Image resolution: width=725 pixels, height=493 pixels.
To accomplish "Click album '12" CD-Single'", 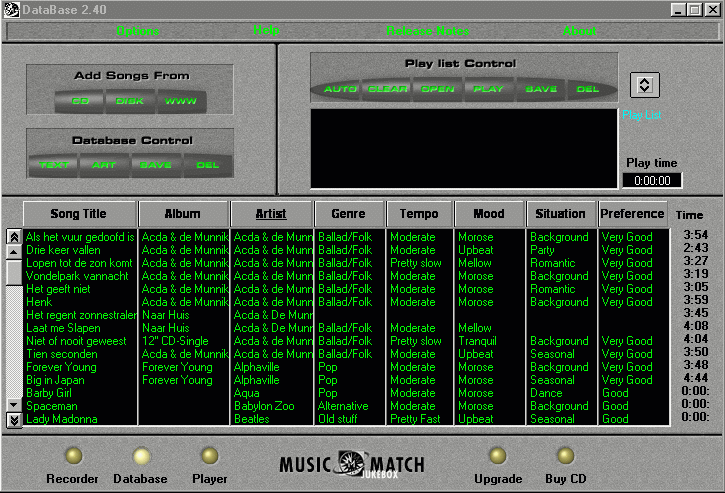I will point(175,341).
